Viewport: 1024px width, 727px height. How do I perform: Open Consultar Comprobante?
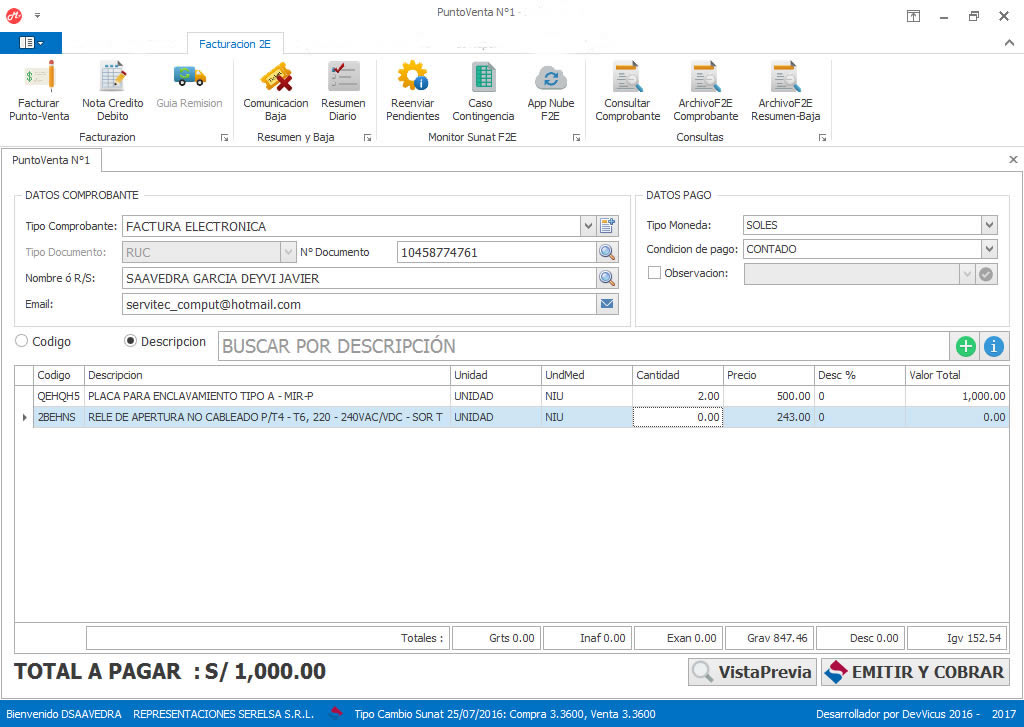pyautogui.click(x=628, y=91)
